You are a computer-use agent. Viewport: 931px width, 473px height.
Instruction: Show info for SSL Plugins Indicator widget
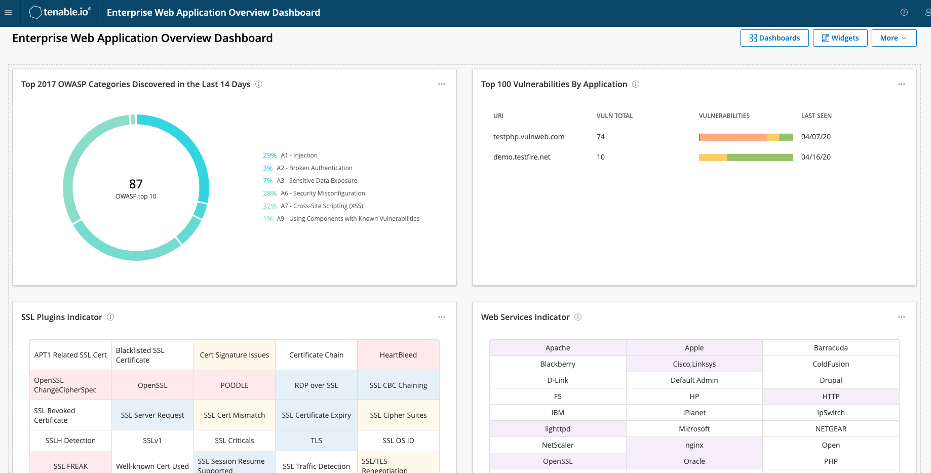[x=110, y=317]
